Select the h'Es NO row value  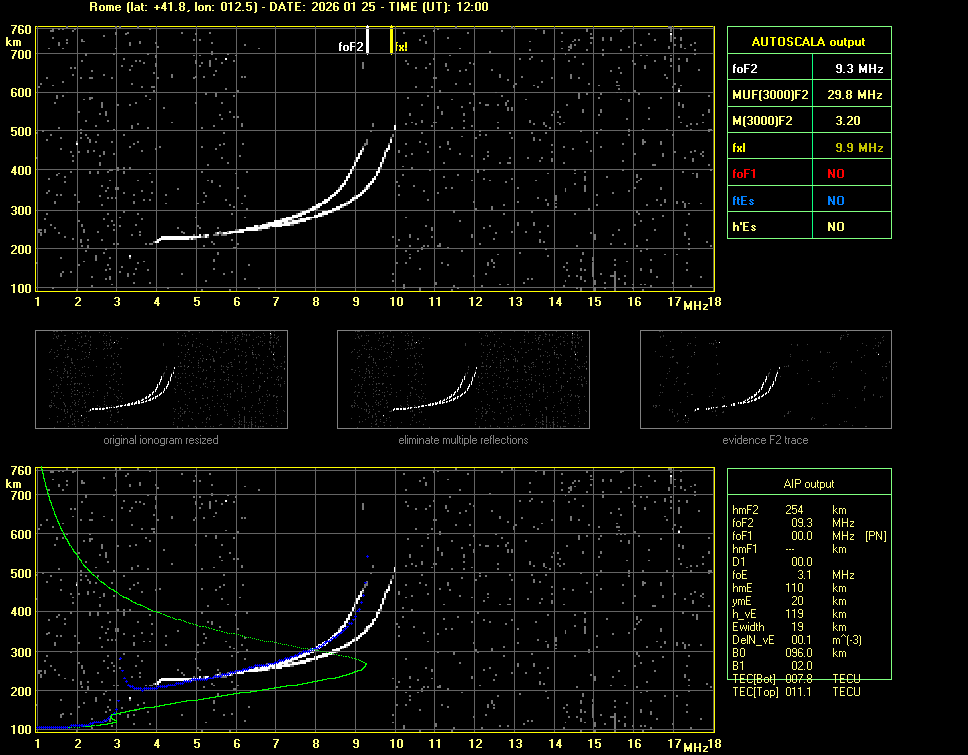pos(836,227)
